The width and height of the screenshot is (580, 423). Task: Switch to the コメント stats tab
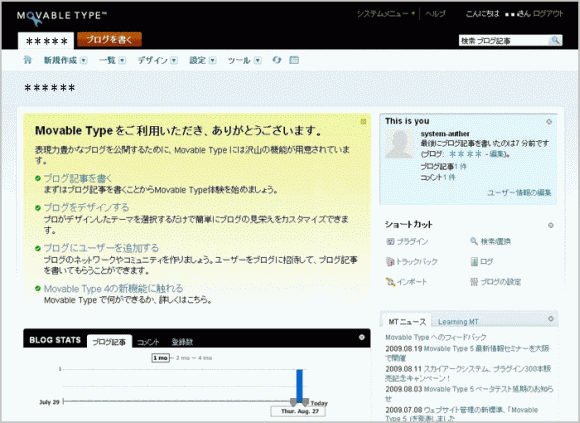point(148,342)
